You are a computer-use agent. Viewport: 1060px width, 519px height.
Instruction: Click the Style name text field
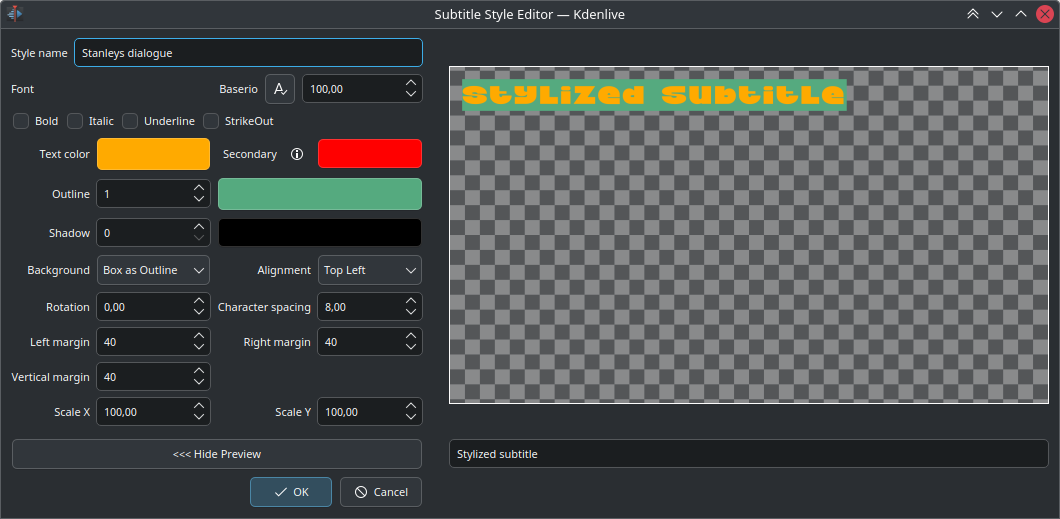point(248,52)
